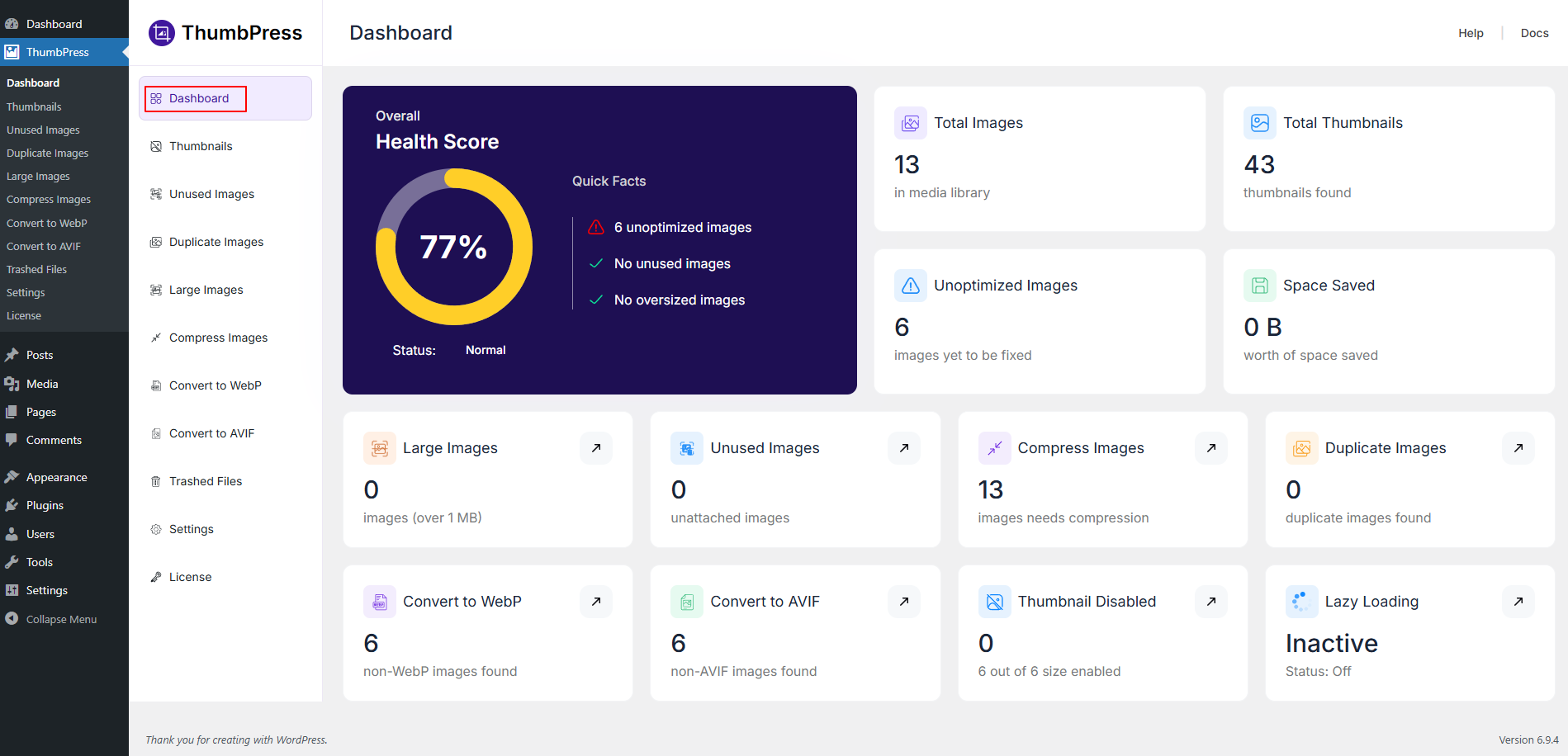
Task: Open Lazy Loading card arrow icon
Action: pyautogui.click(x=1518, y=602)
